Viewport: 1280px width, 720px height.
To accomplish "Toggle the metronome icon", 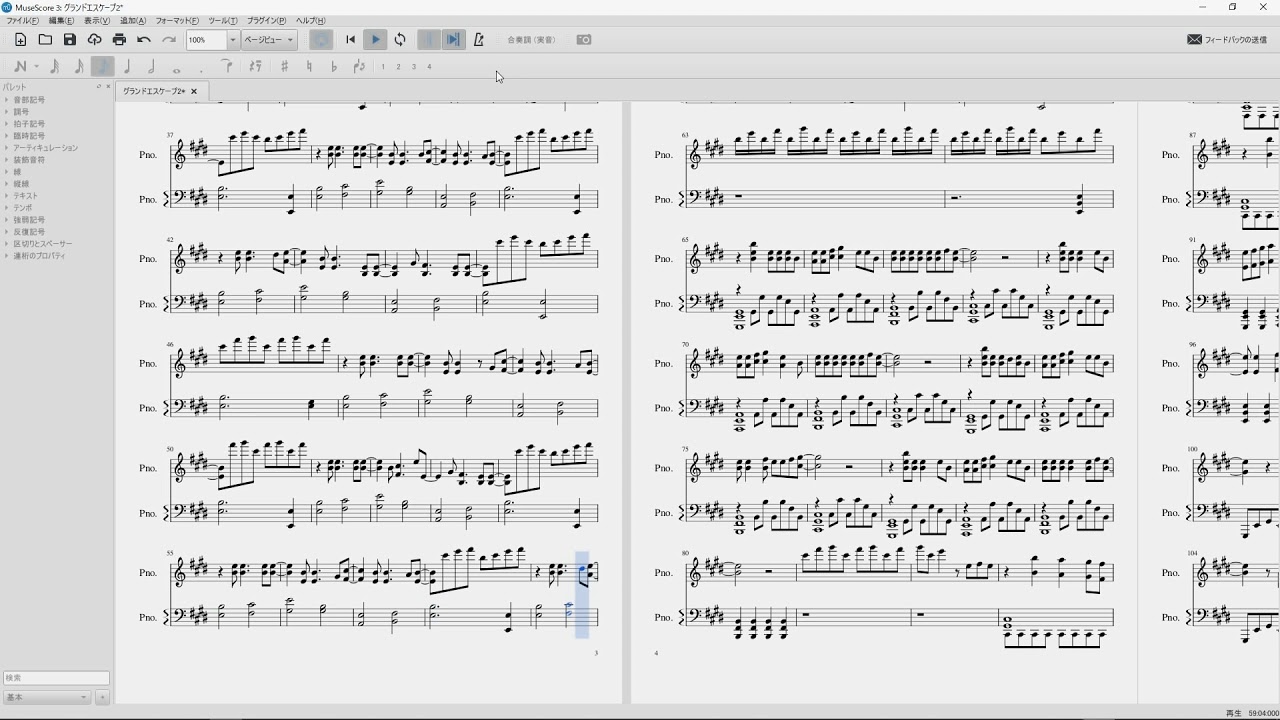I will point(478,40).
